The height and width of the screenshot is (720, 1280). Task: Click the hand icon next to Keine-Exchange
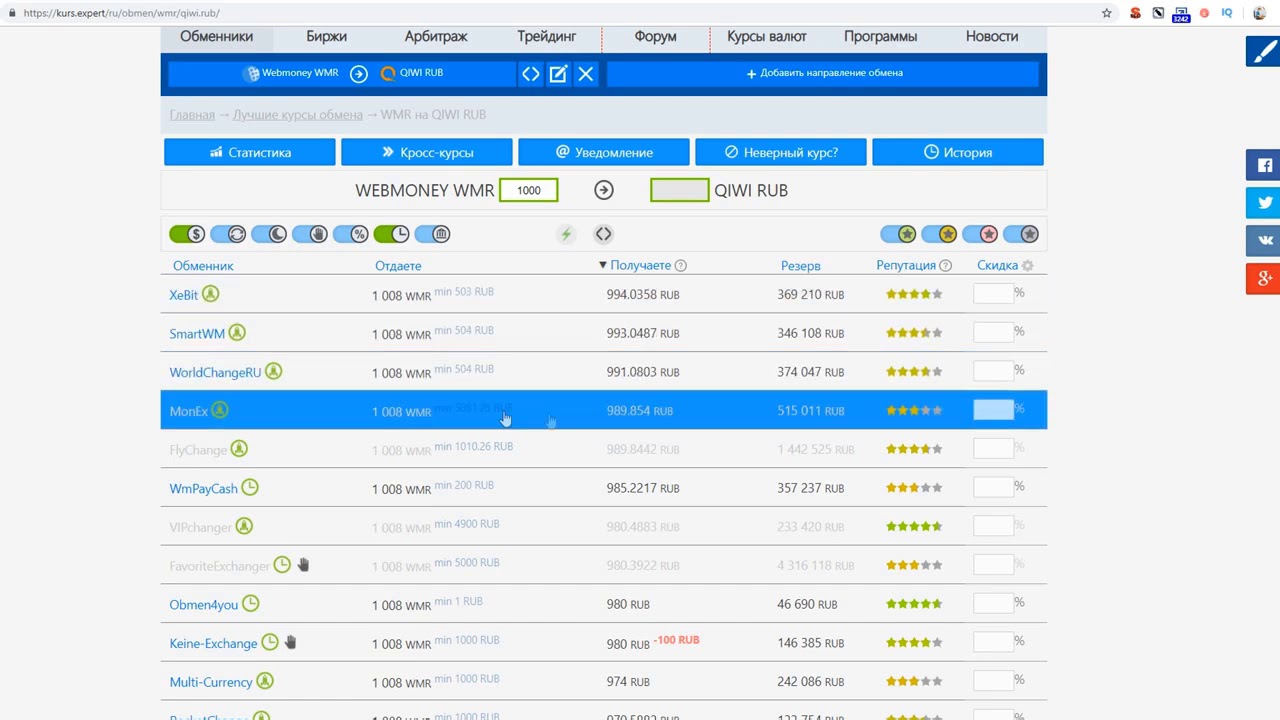pos(290,643)
